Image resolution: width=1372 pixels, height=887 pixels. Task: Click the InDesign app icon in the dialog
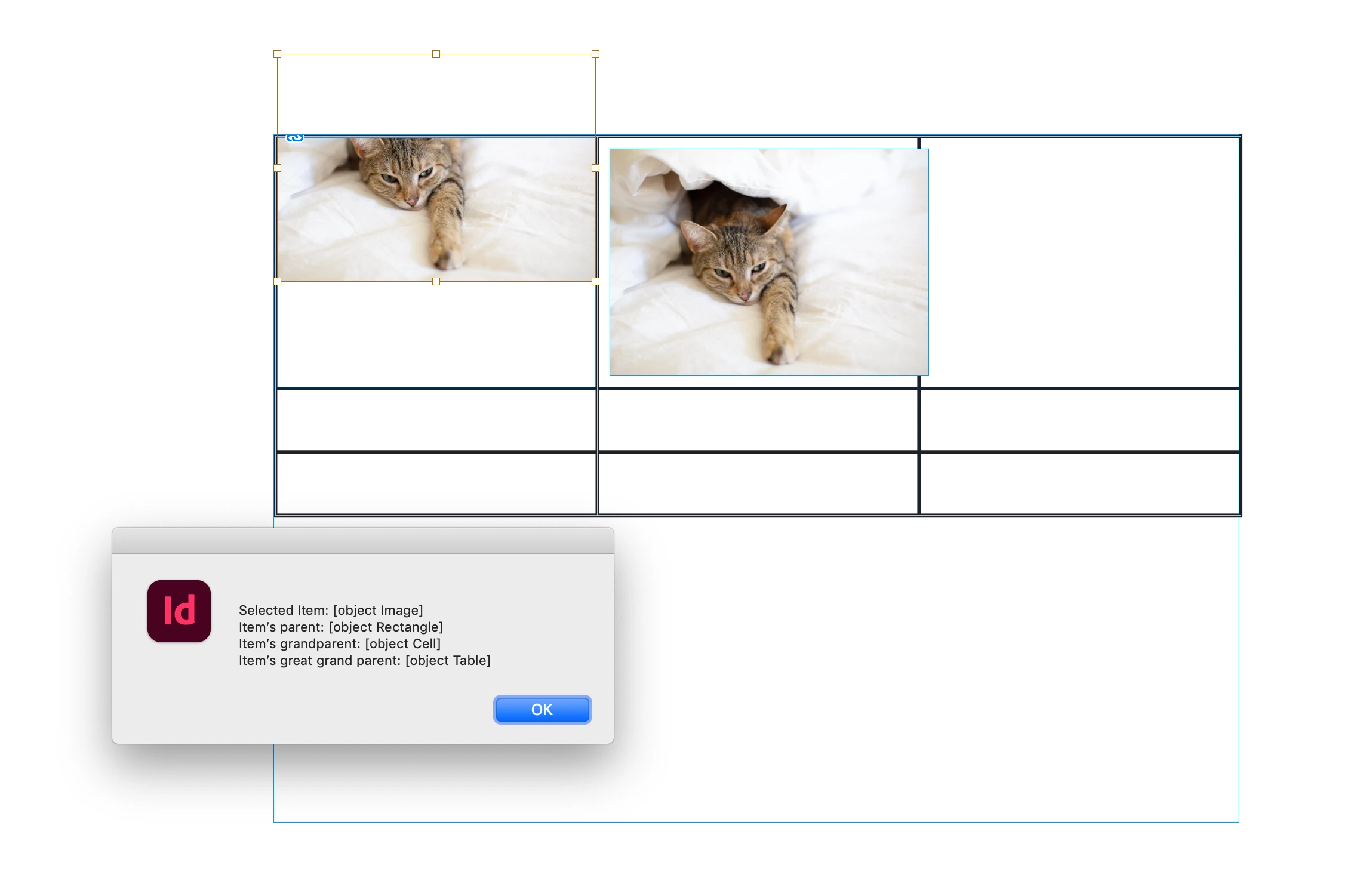tap(179, 611)
